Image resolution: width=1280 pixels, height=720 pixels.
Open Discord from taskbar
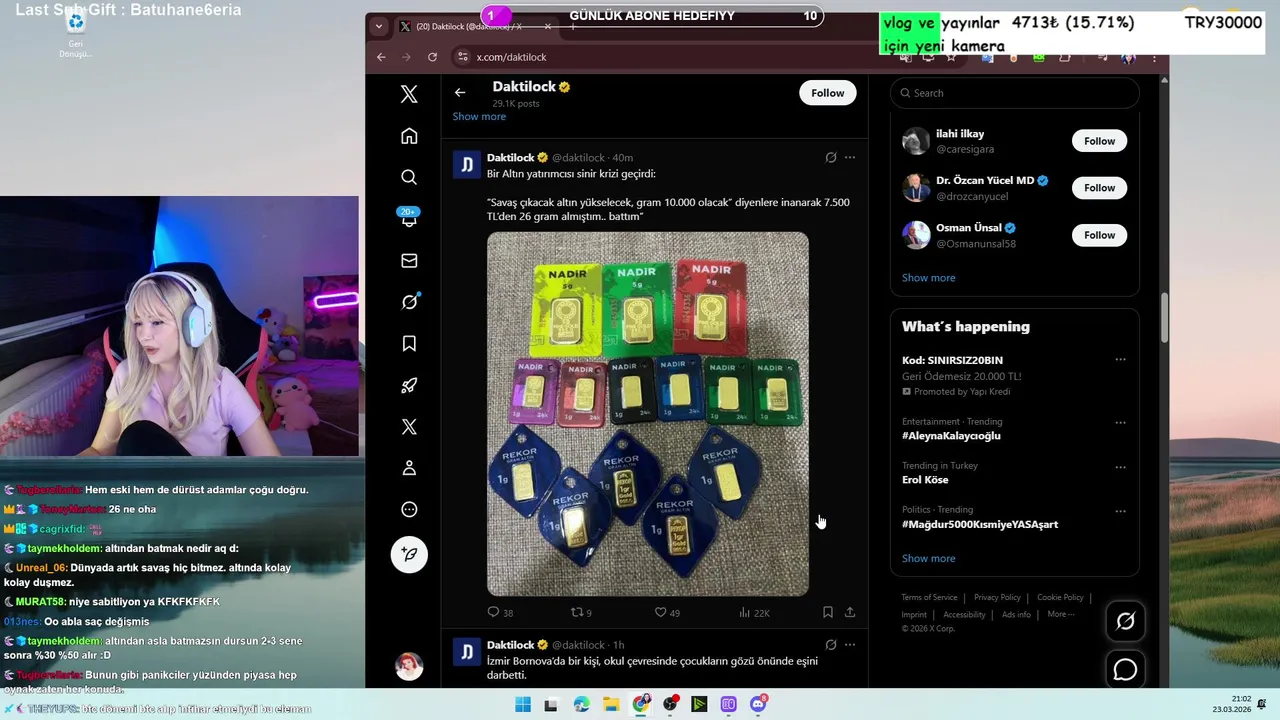tap(758, 704)
